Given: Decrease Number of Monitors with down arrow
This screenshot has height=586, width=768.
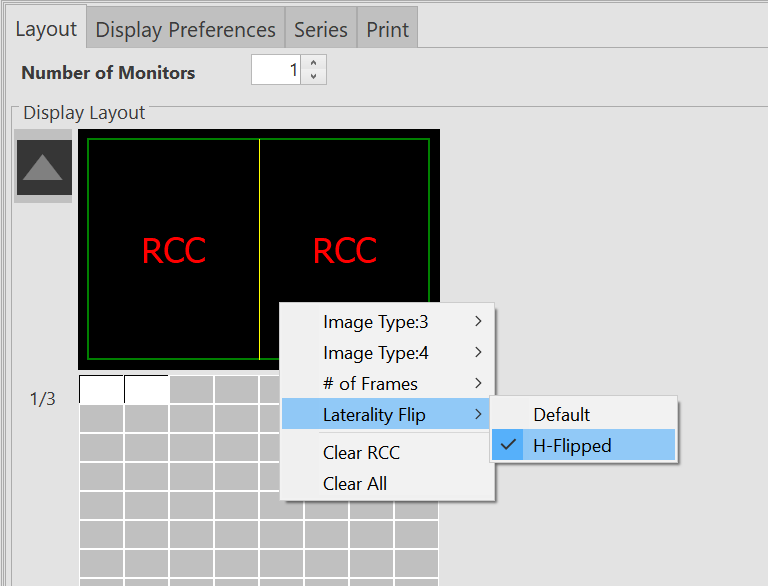Looking at the screenshot, I should 314,77.
